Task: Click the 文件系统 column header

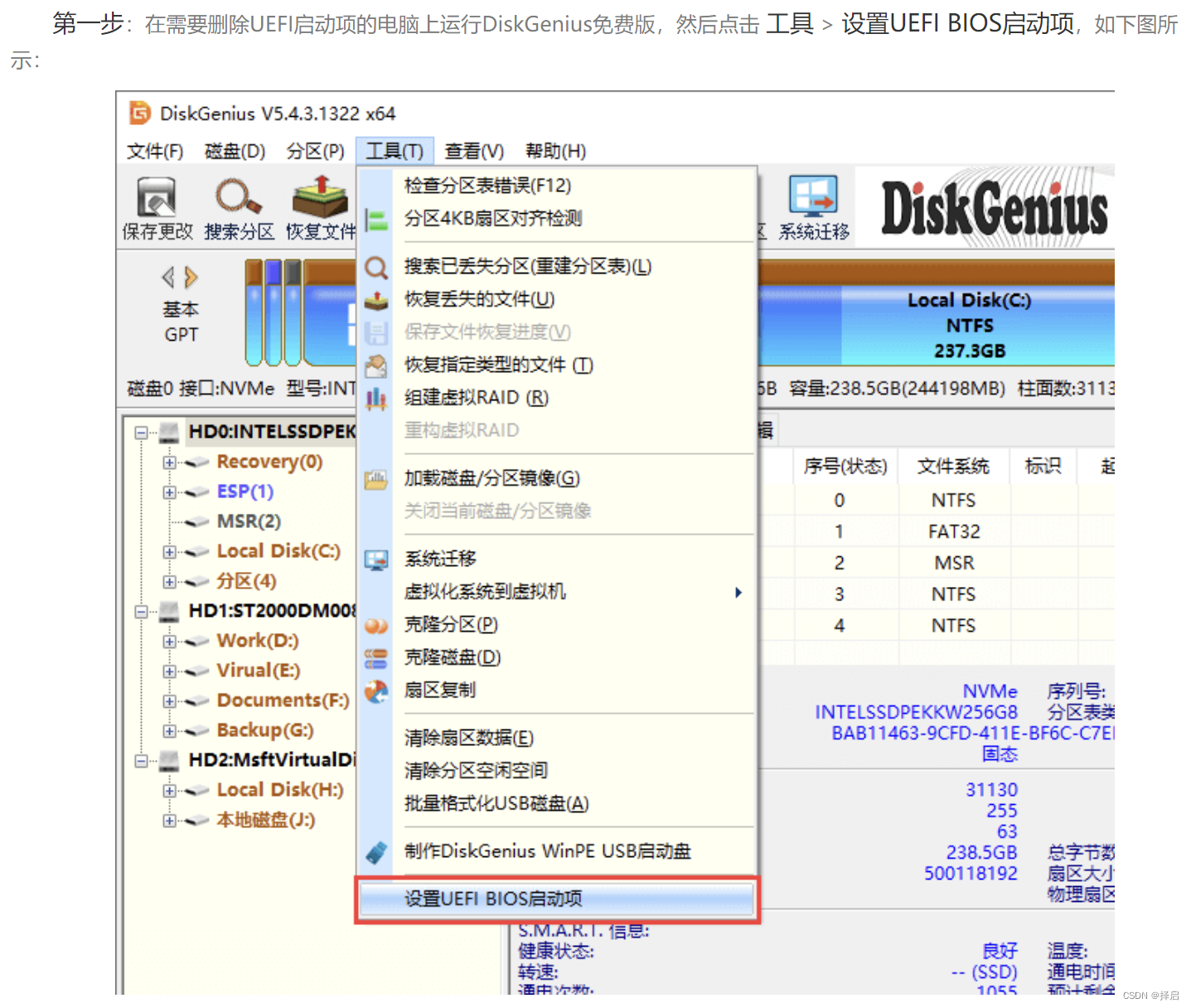Action: coord(953,467)
